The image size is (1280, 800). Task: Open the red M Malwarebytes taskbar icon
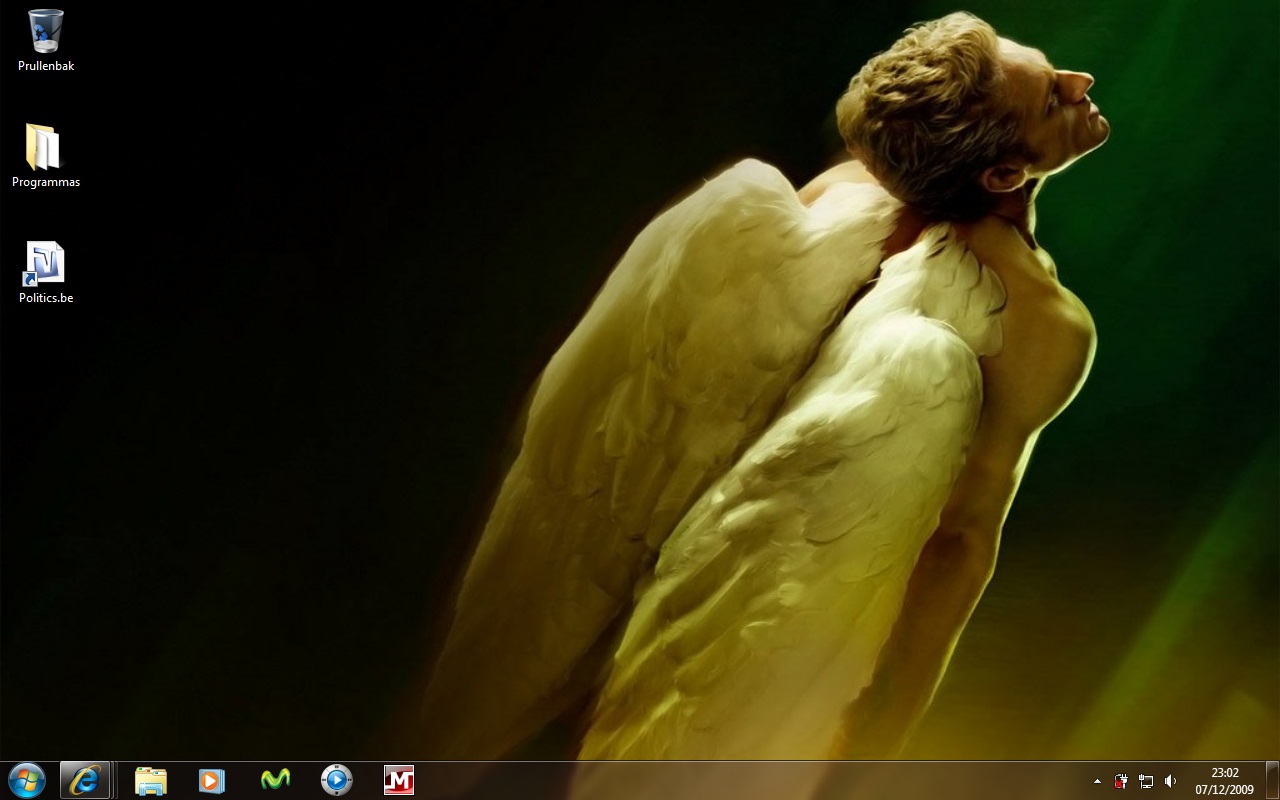tap(399, 780)
